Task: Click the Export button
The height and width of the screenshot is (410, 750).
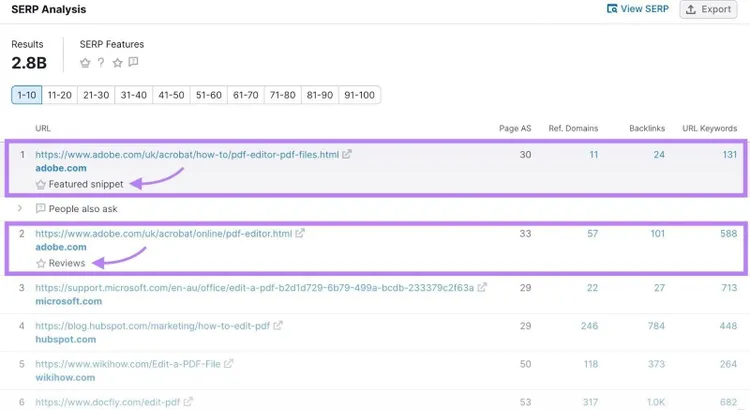Action: tap(708, 9)
